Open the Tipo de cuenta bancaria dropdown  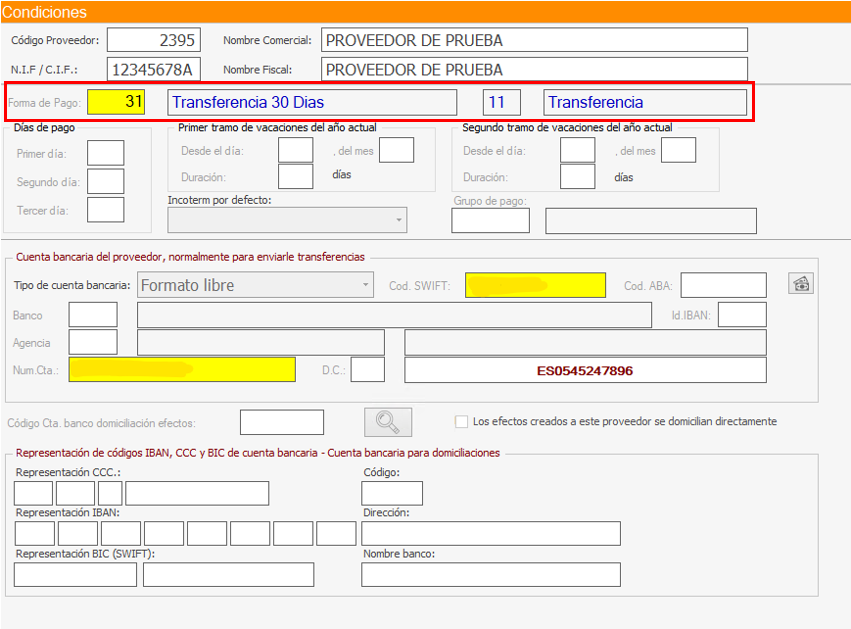tap(254, 285)
